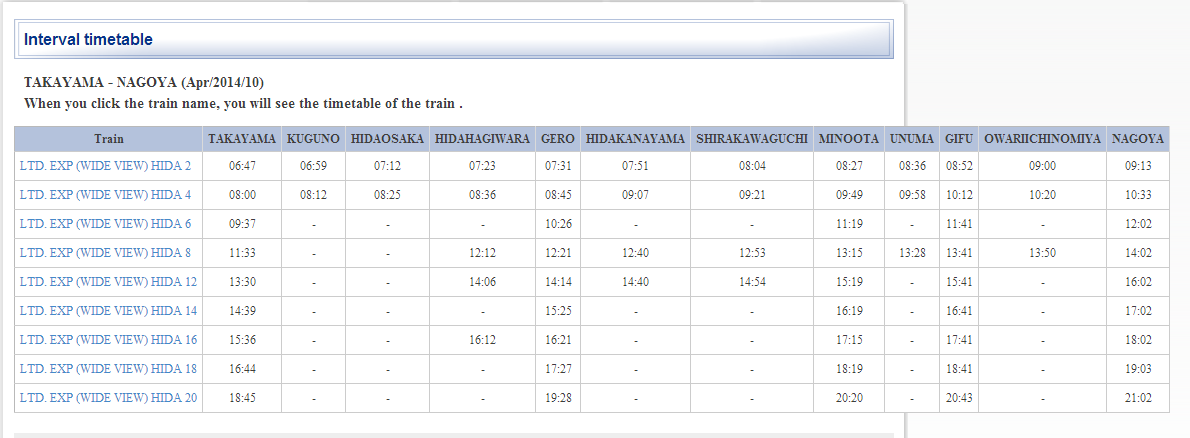Screen dimensions: 1190x438
Task: Select the 18:45 Takayama departure cell
Action: pyautogui.click(x=242, y=397)
